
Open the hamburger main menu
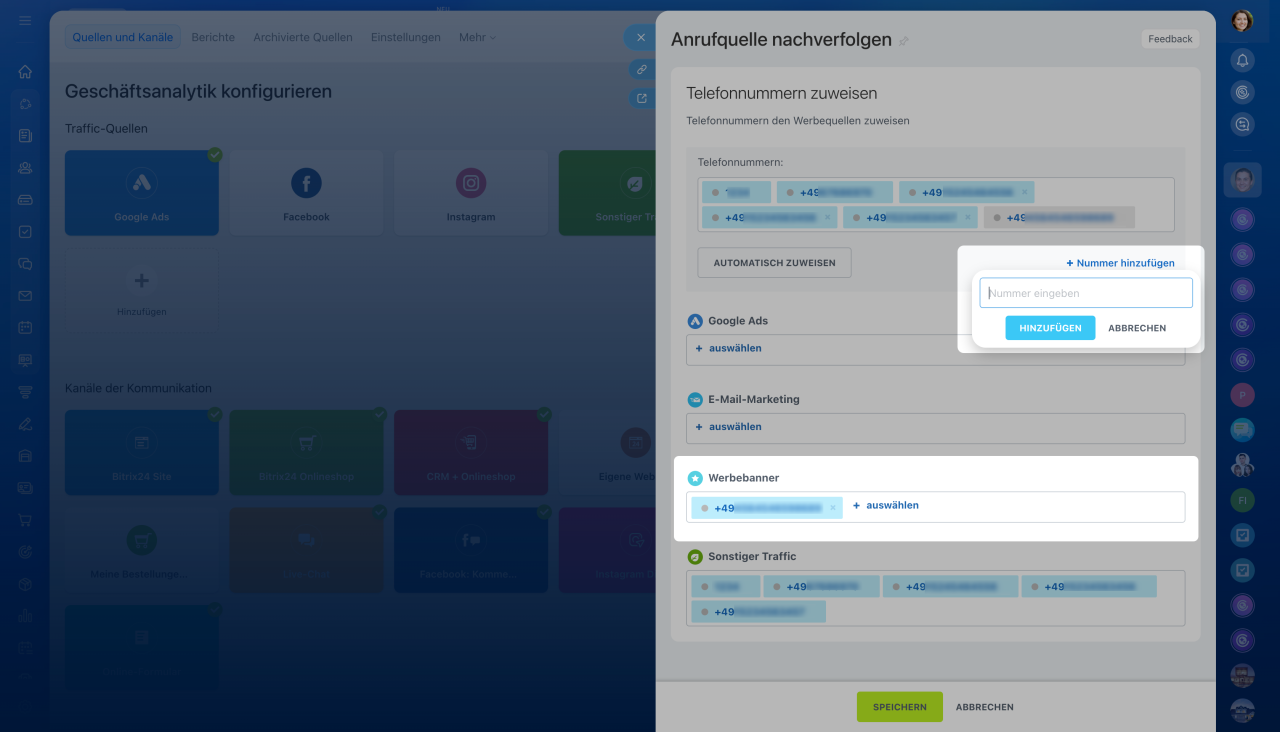(x=25, y=21)
